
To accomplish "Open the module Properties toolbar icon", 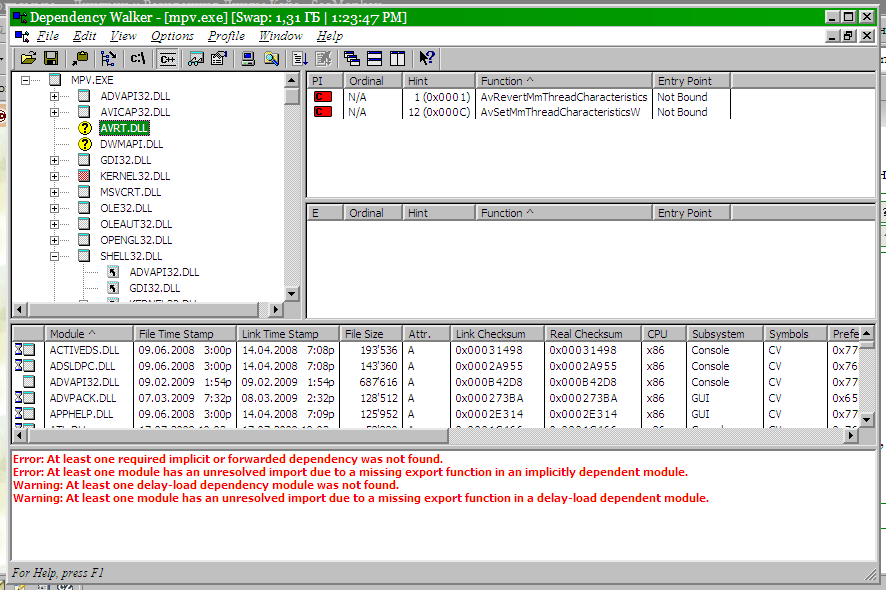I will tap(219, 59).
